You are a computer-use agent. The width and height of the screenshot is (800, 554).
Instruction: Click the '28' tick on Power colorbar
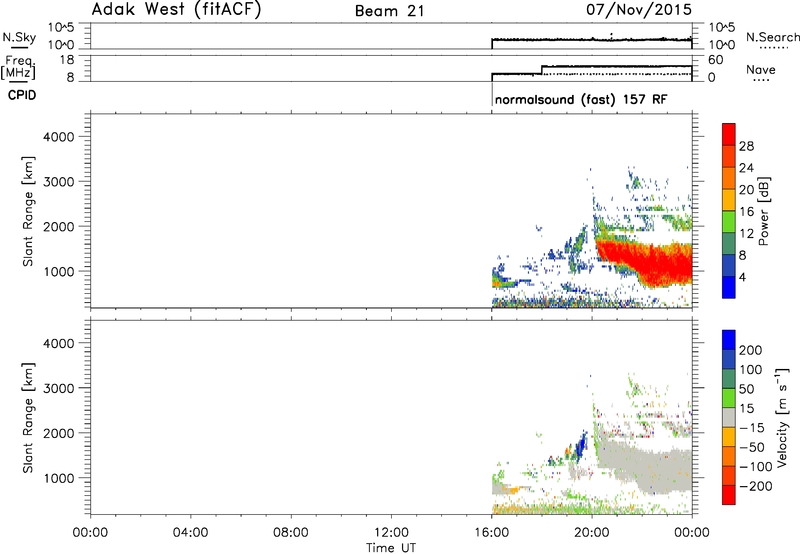pyautogui.click(x=746, y=146)
